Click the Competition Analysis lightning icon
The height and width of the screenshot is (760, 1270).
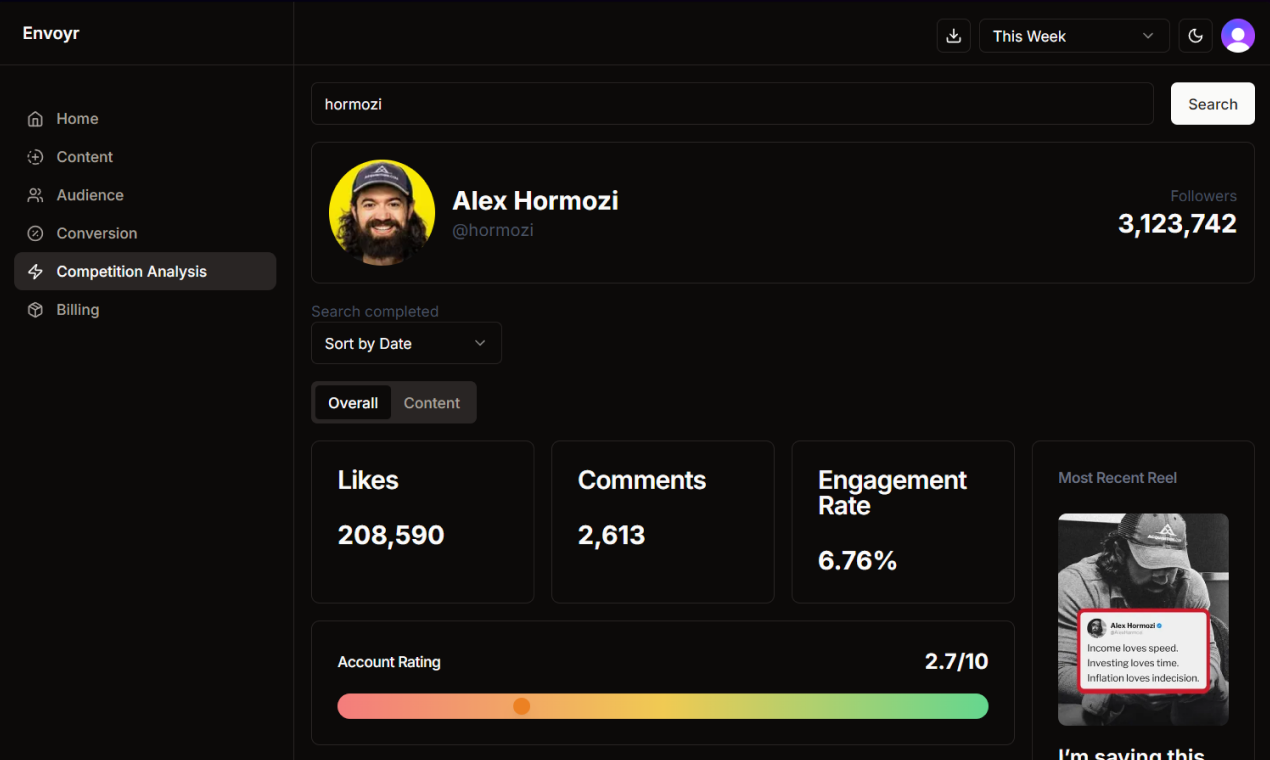(35, 272)
